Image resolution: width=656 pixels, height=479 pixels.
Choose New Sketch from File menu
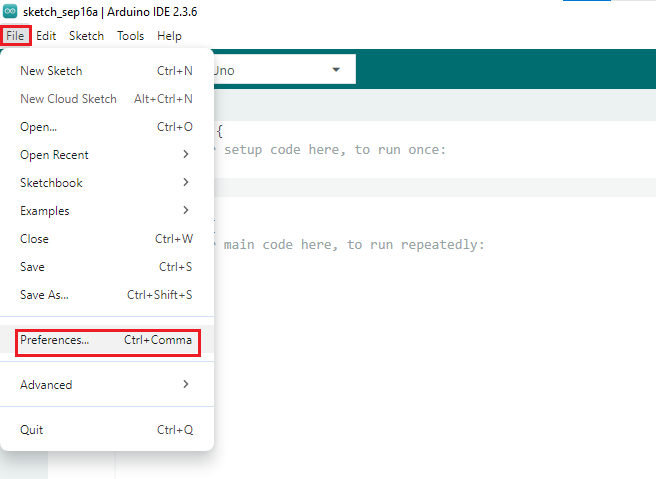(x=107, y=71)
